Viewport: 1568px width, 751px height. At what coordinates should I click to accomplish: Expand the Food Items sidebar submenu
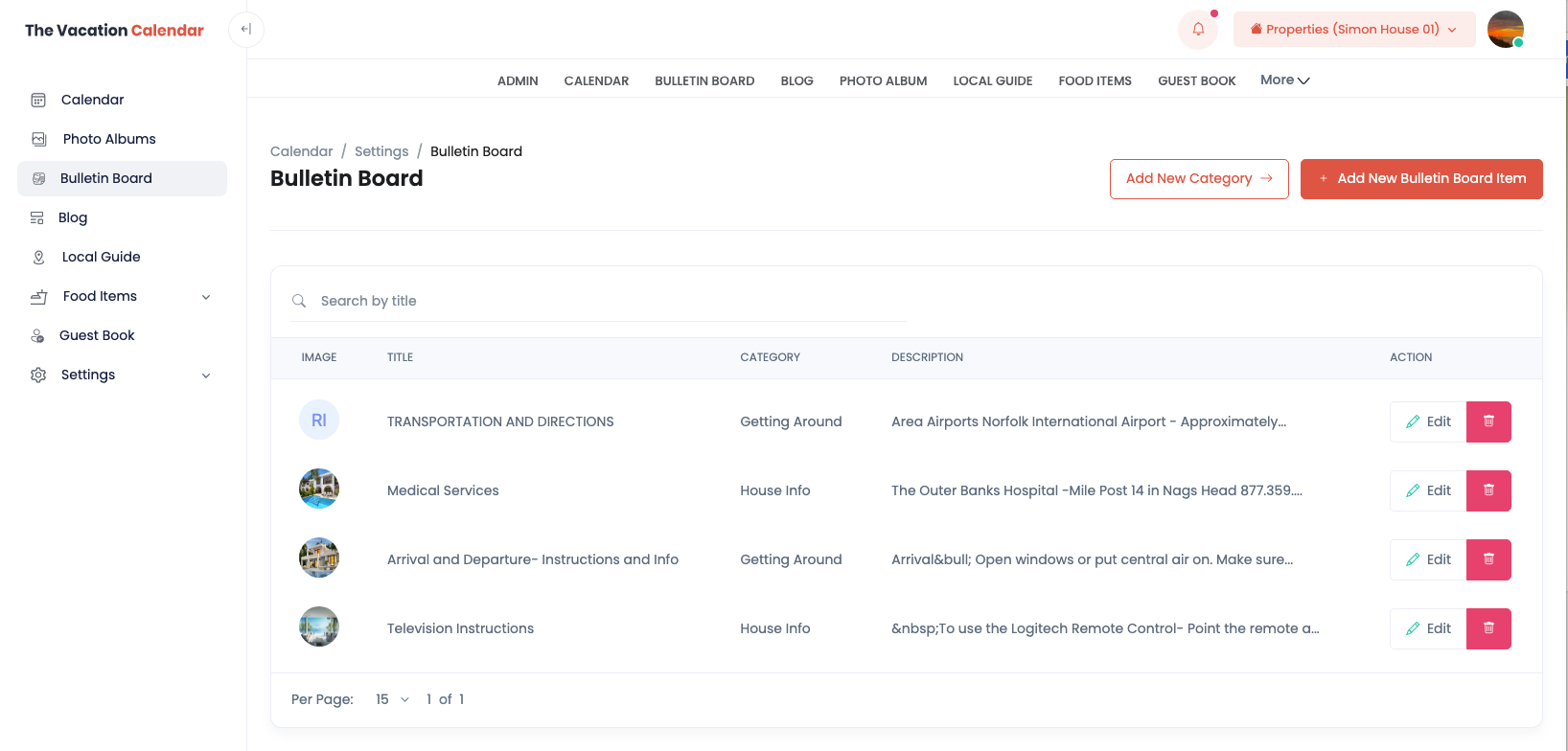coord(206,297)
